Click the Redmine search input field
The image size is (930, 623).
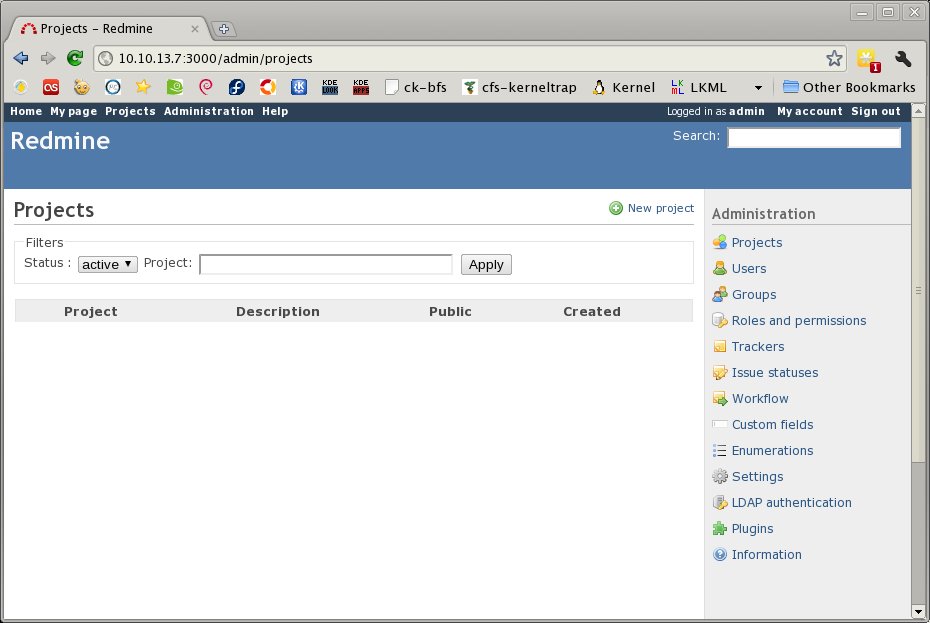click(814, 138)
